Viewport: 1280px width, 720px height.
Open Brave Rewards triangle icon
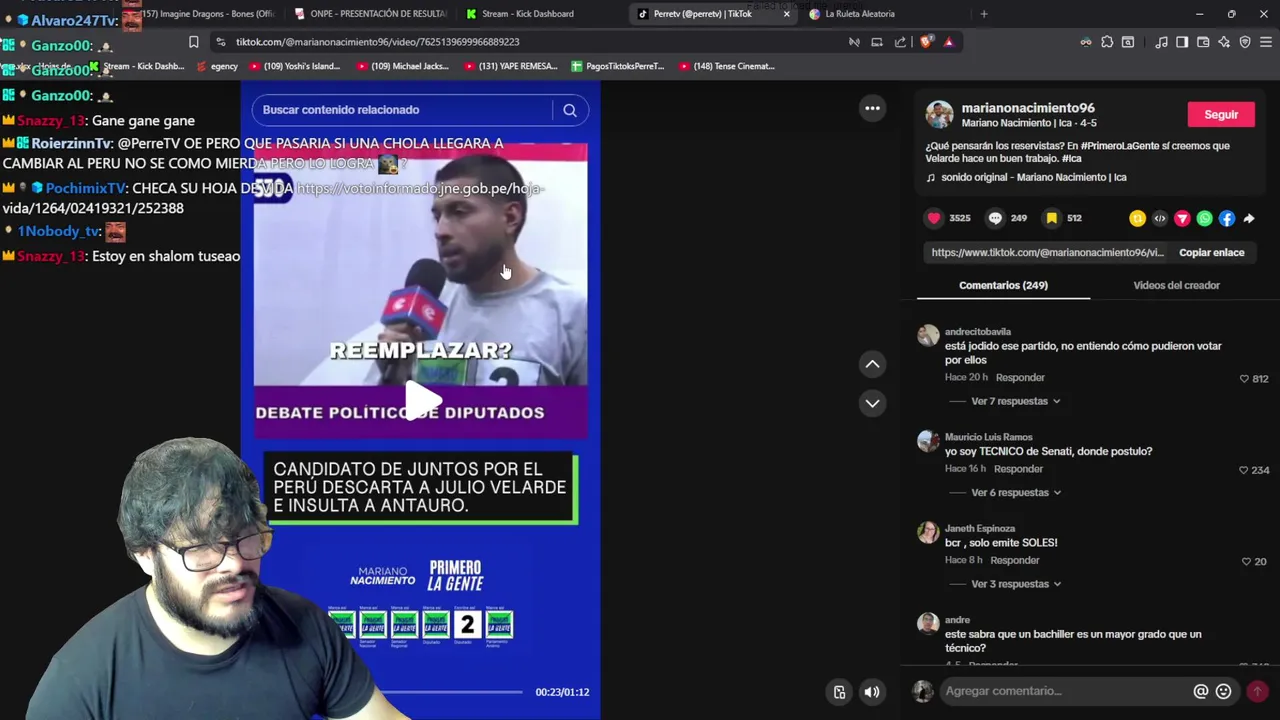(x=948, y=42)
